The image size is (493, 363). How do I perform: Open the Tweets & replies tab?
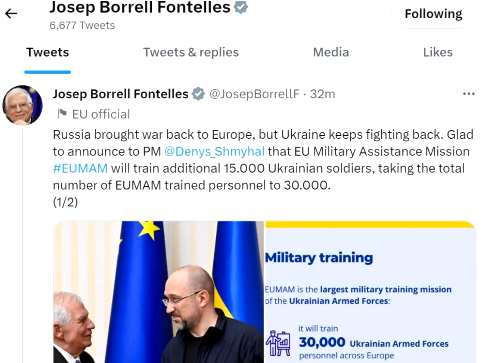tap(191, 52)
